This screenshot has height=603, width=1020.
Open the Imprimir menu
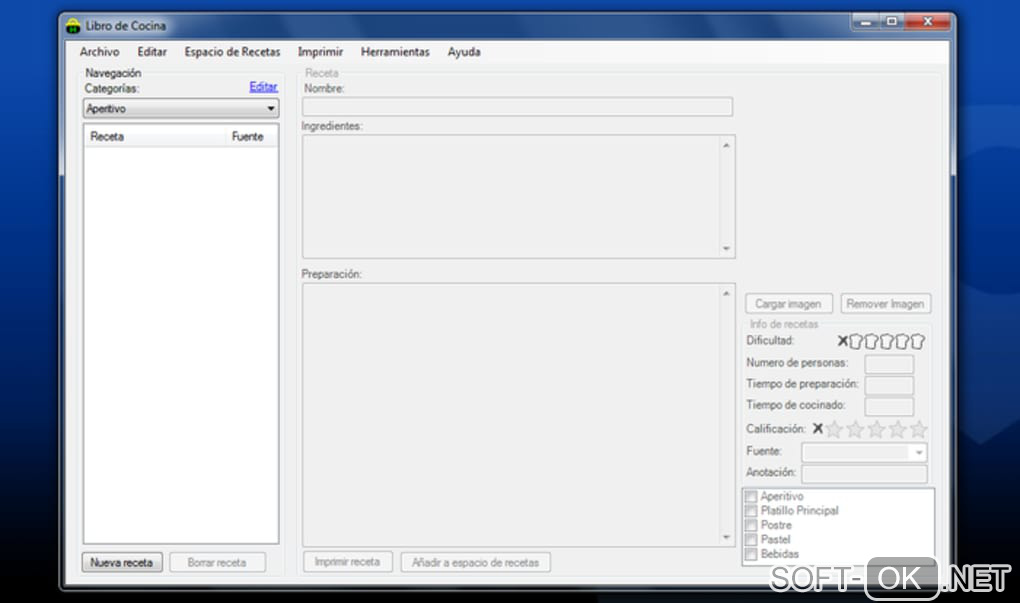(320, 52)
